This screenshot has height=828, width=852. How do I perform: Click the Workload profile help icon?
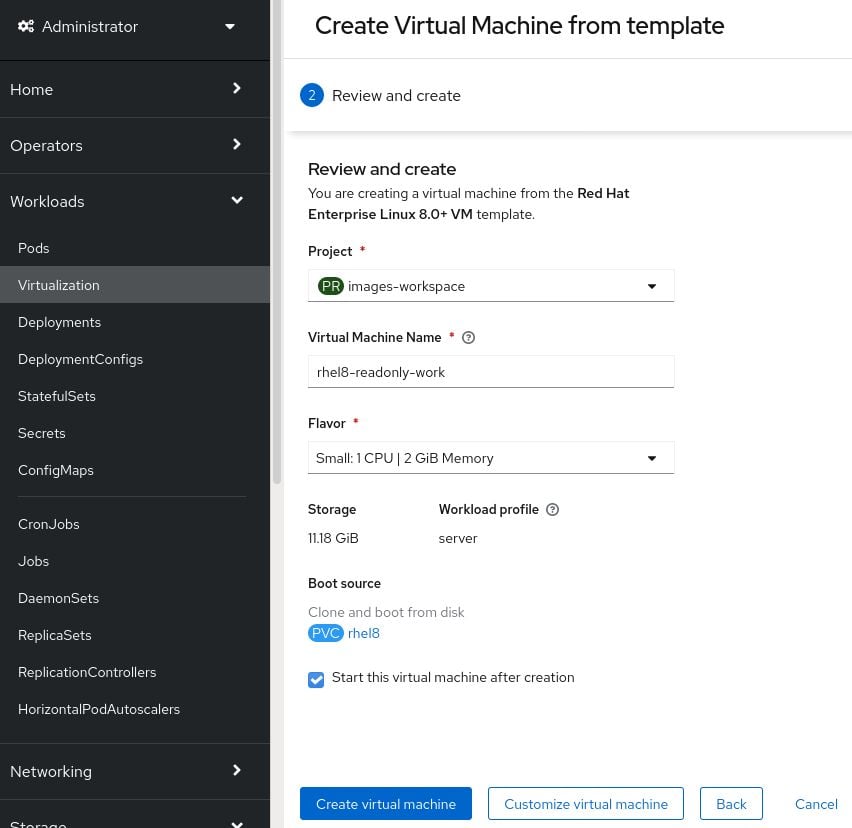click(553, 510)
